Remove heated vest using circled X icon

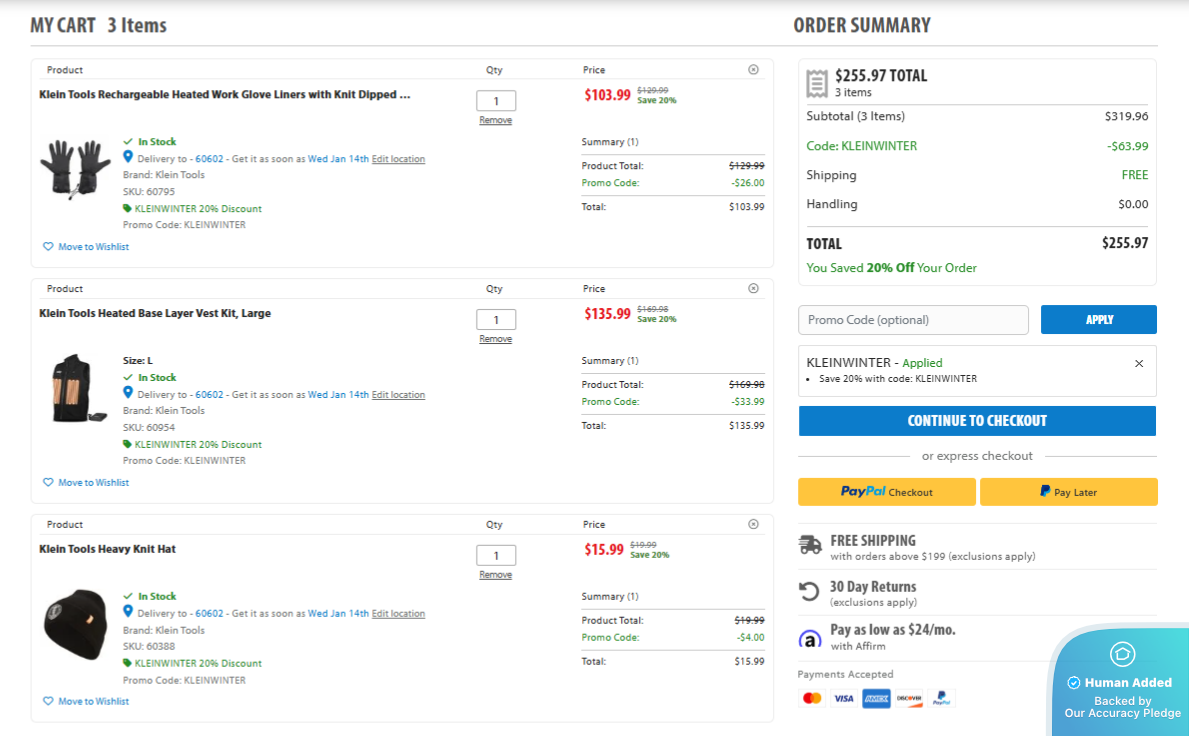tap(753, 288)
